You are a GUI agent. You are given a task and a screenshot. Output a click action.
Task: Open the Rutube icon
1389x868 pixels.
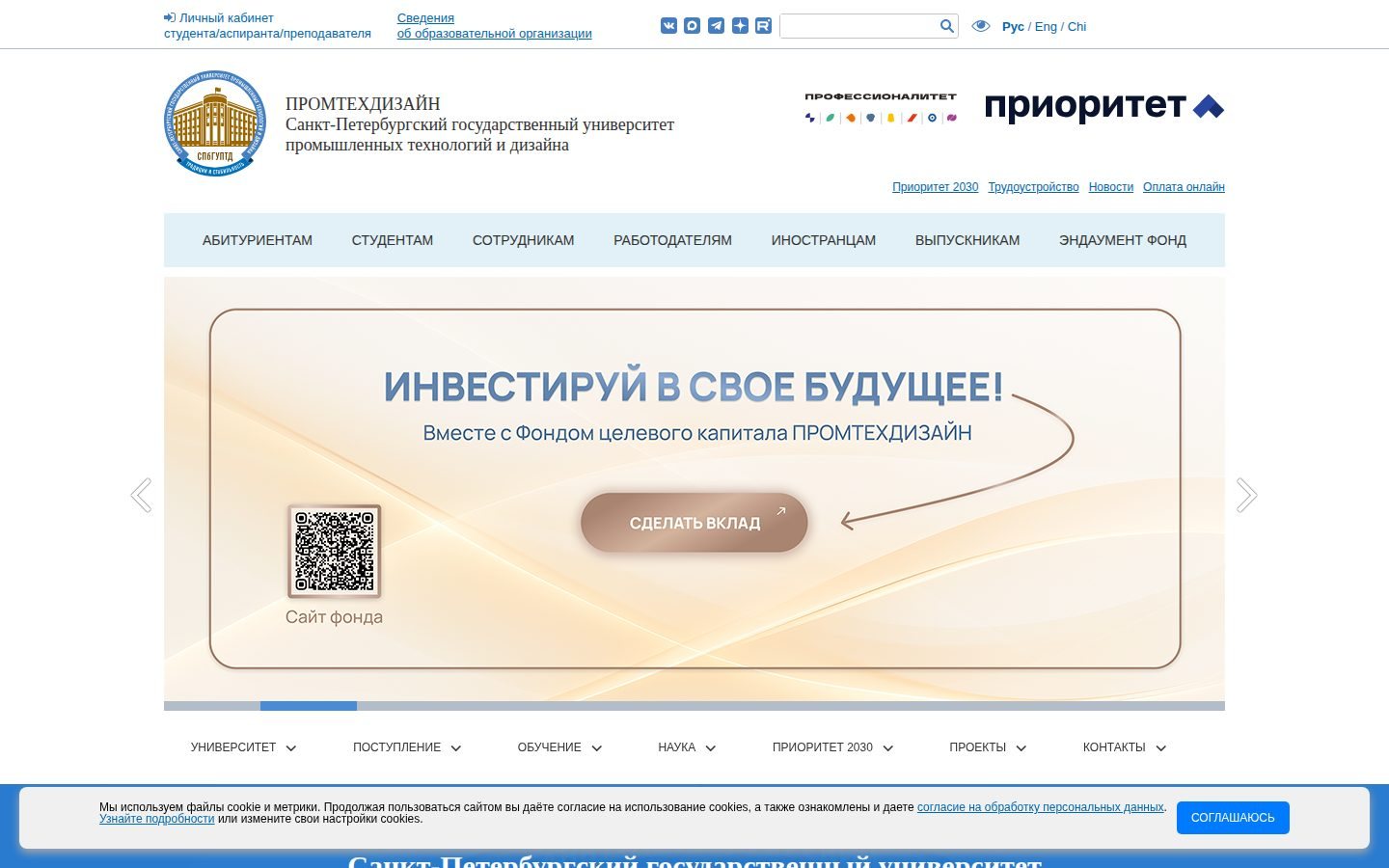763,26
